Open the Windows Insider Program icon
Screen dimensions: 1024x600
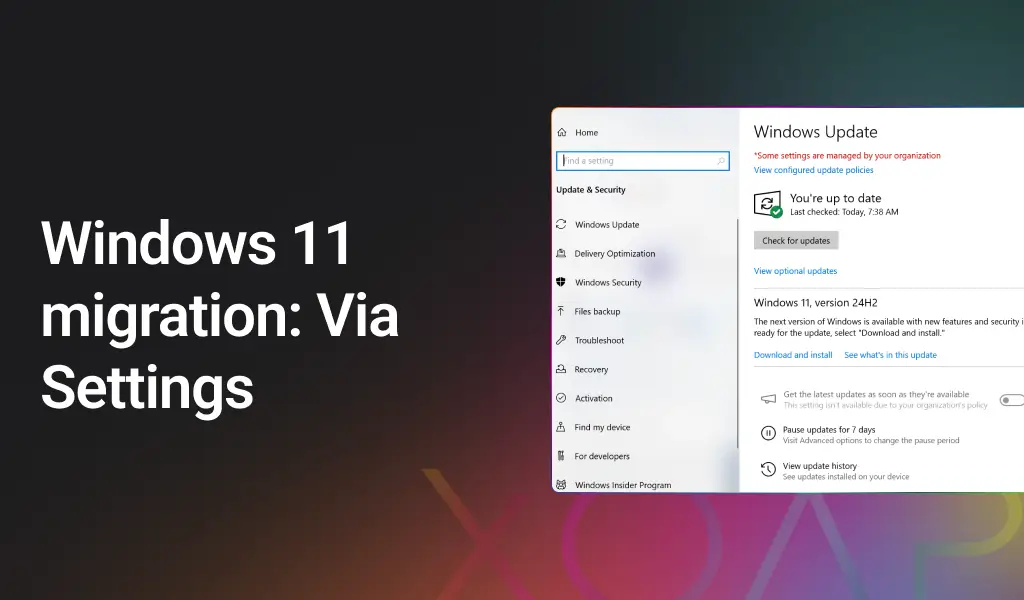[x=562, y=484]
